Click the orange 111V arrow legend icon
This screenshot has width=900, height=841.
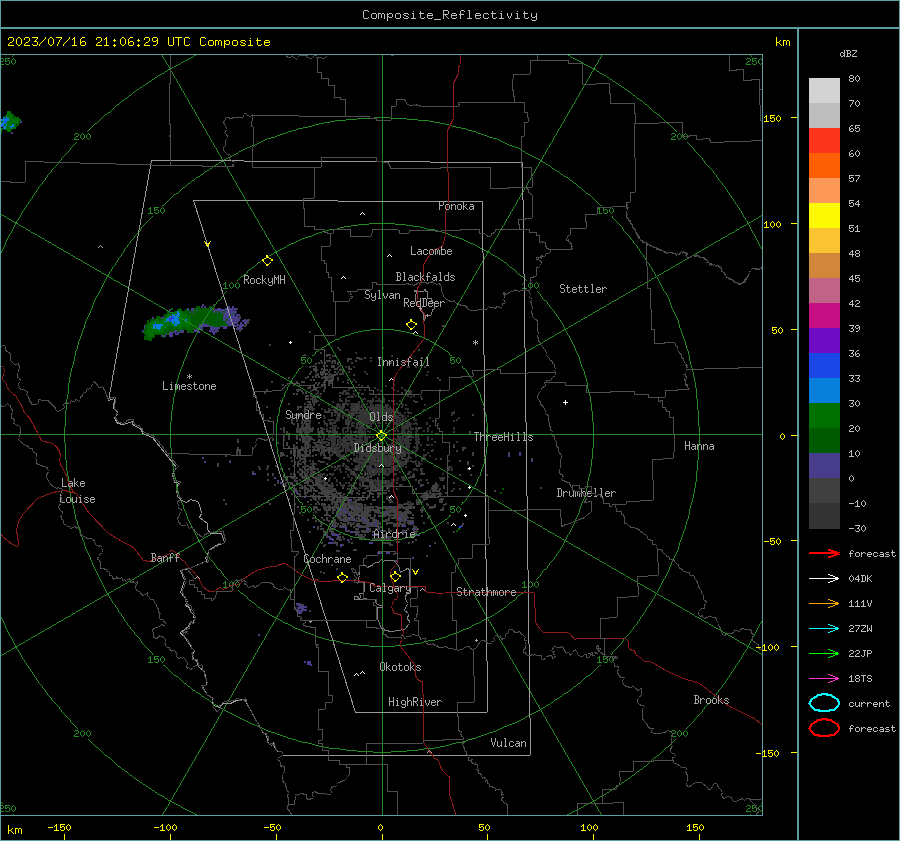824,603
